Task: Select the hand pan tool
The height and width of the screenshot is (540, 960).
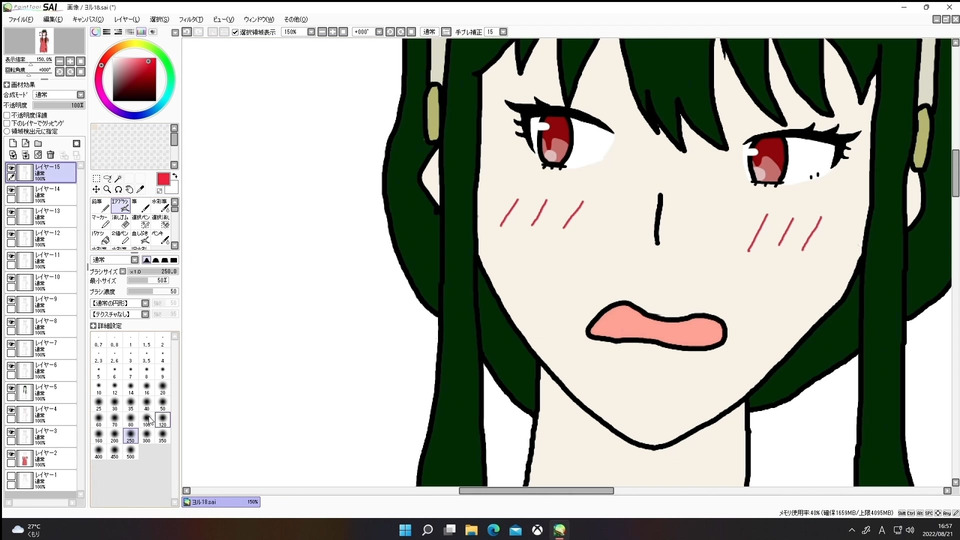Action: click(x=129, y=190)
